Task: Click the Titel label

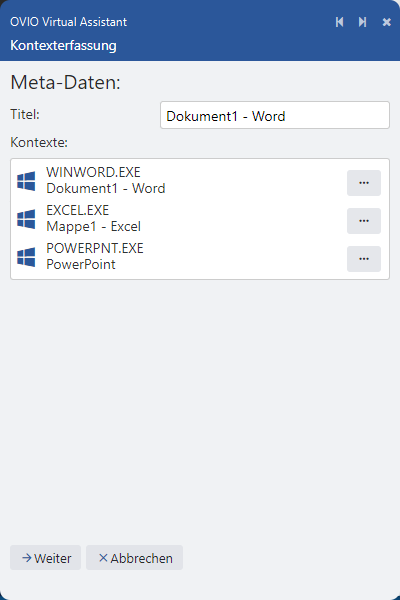Action: click(x=25, y=114)
